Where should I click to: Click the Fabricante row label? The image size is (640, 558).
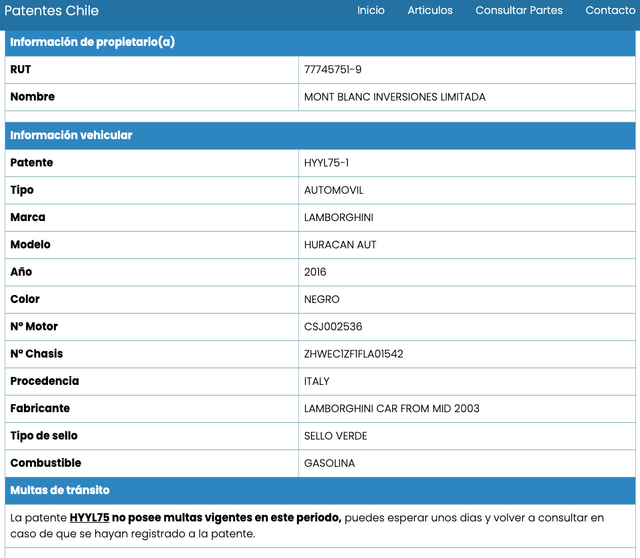click(40, 409)
